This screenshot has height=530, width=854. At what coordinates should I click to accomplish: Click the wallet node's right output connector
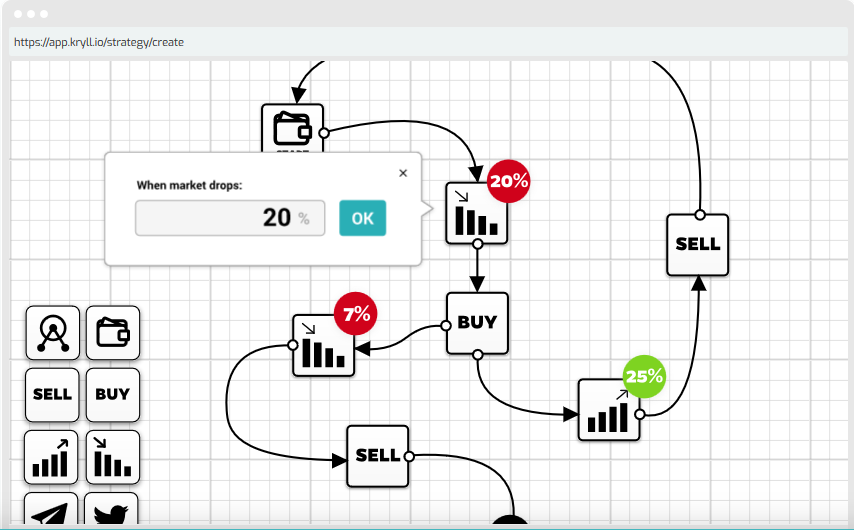tap(324, 132)
